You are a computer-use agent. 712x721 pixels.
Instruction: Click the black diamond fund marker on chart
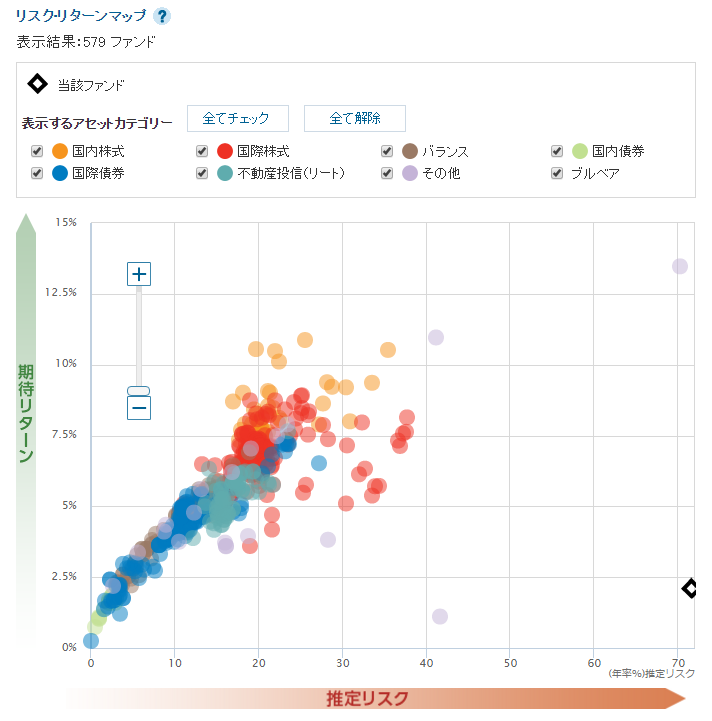pos(690,588)
